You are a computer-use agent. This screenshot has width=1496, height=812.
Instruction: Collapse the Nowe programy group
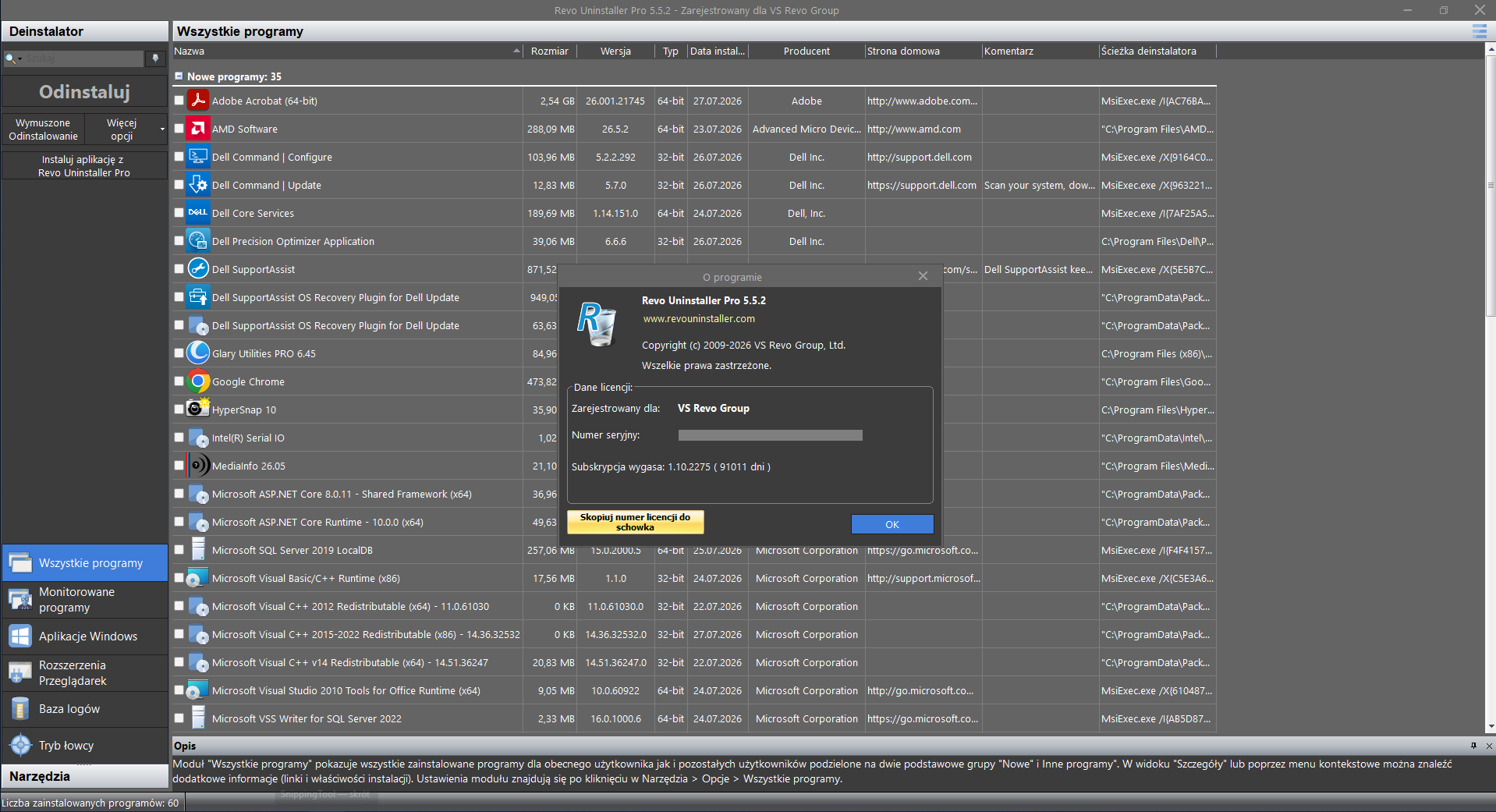coord(179,76)
